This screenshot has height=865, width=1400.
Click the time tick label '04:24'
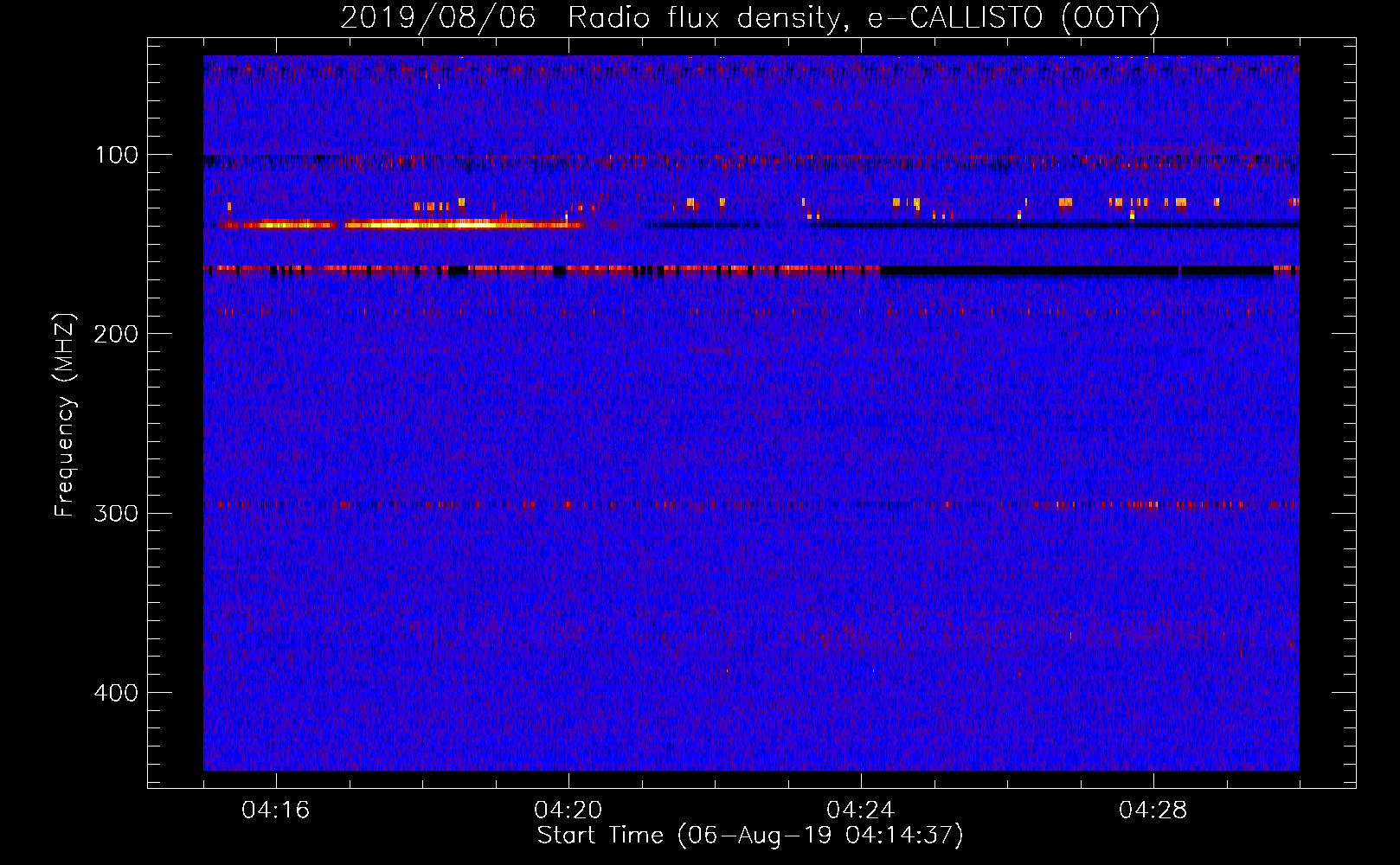point(861,811)
